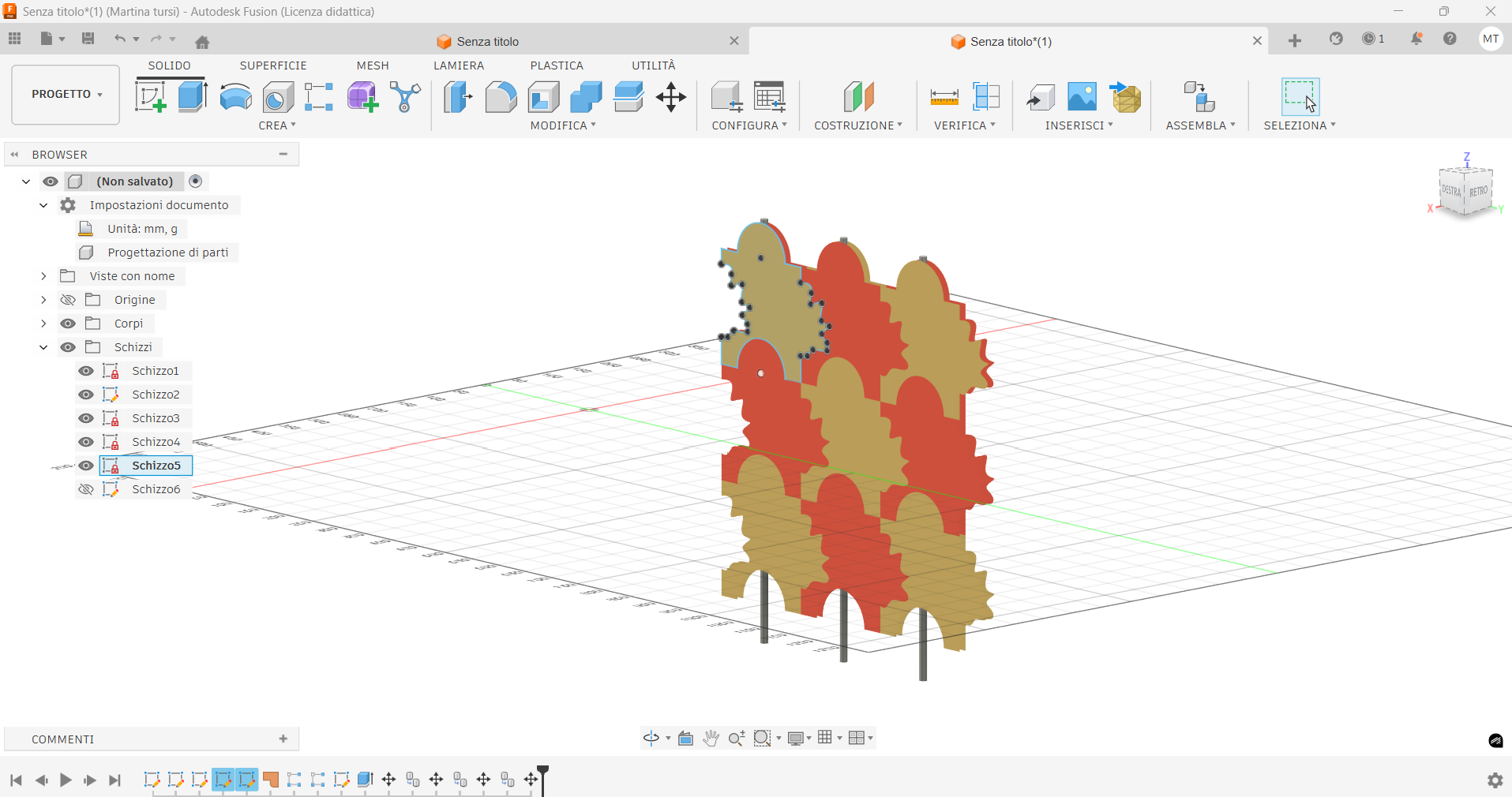Hide Schizzo1 using its eye icon

(x=86, y=371)
